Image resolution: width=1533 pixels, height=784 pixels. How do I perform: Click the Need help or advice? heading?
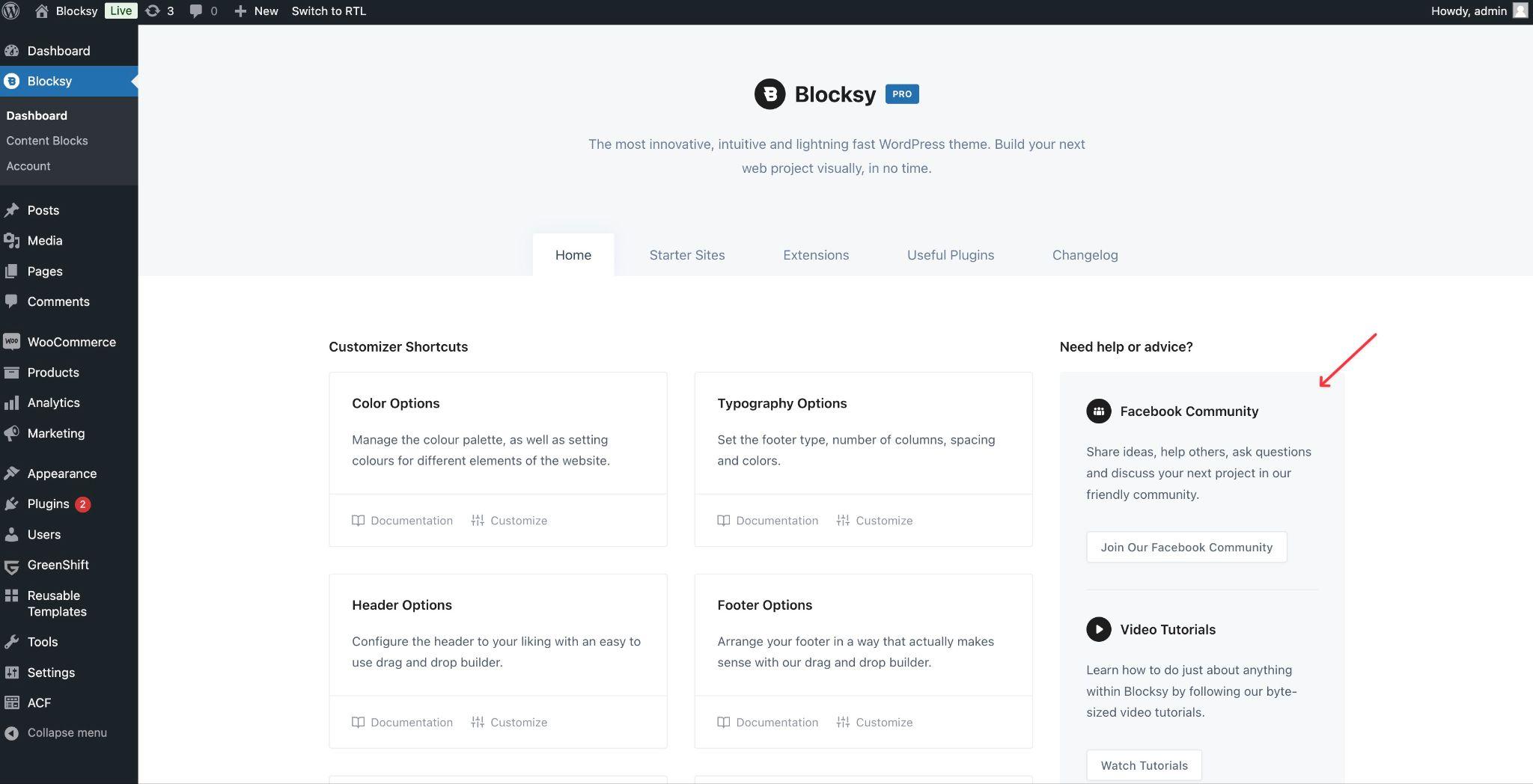[x=1127, y=347]
